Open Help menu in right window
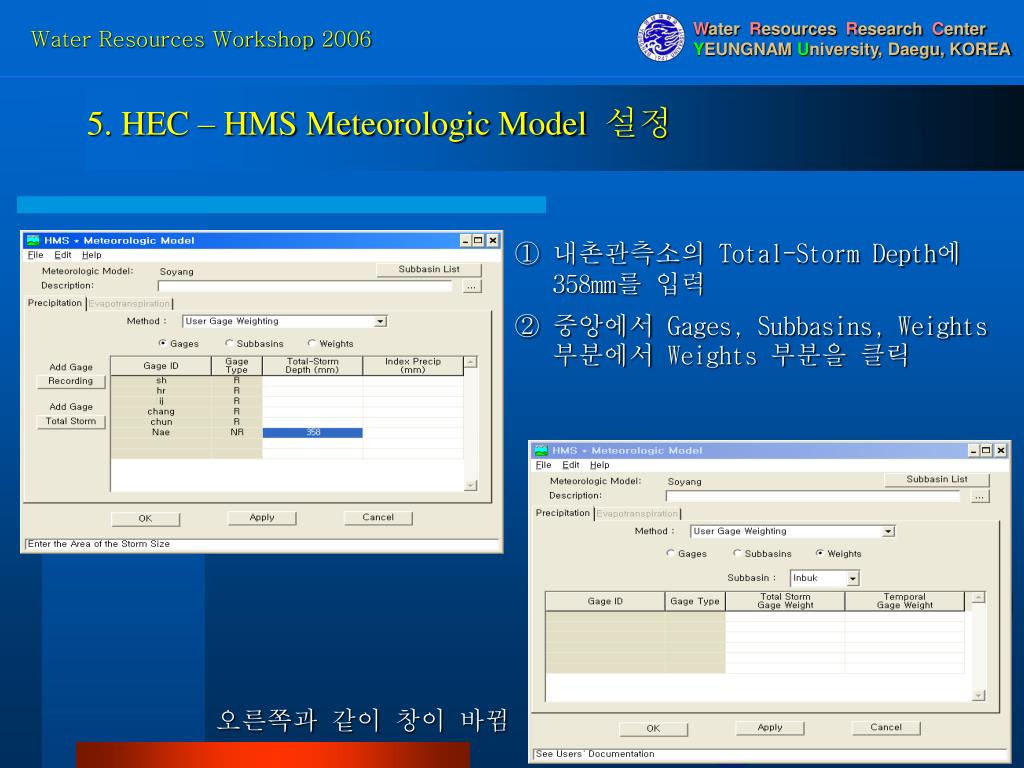The width and height of the screenshot is (1024, 768). click(600, 465)
